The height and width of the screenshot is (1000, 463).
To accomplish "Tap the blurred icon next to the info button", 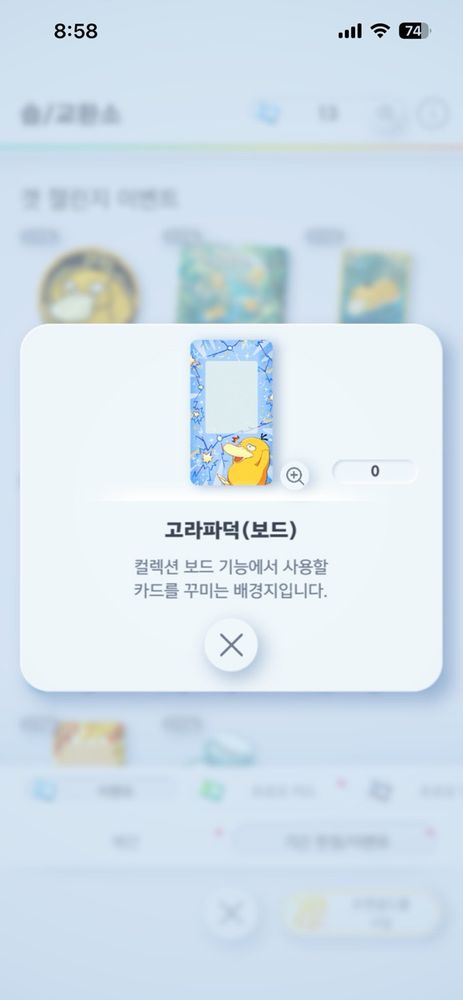I will [x=386, y=115].
